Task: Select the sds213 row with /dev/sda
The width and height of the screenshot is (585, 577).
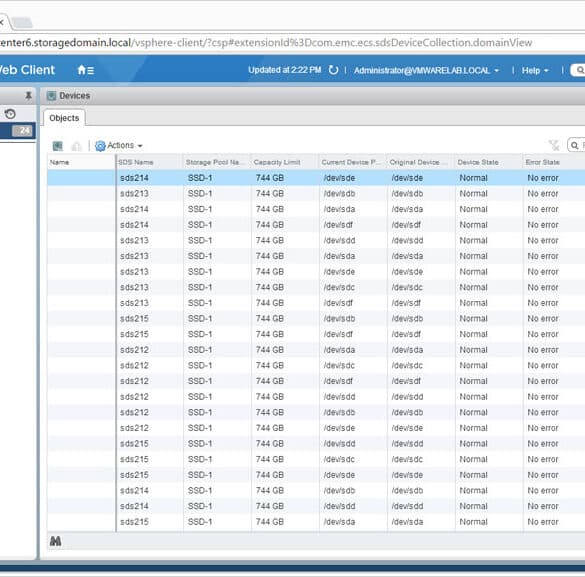Action: [x=316, y=256]
